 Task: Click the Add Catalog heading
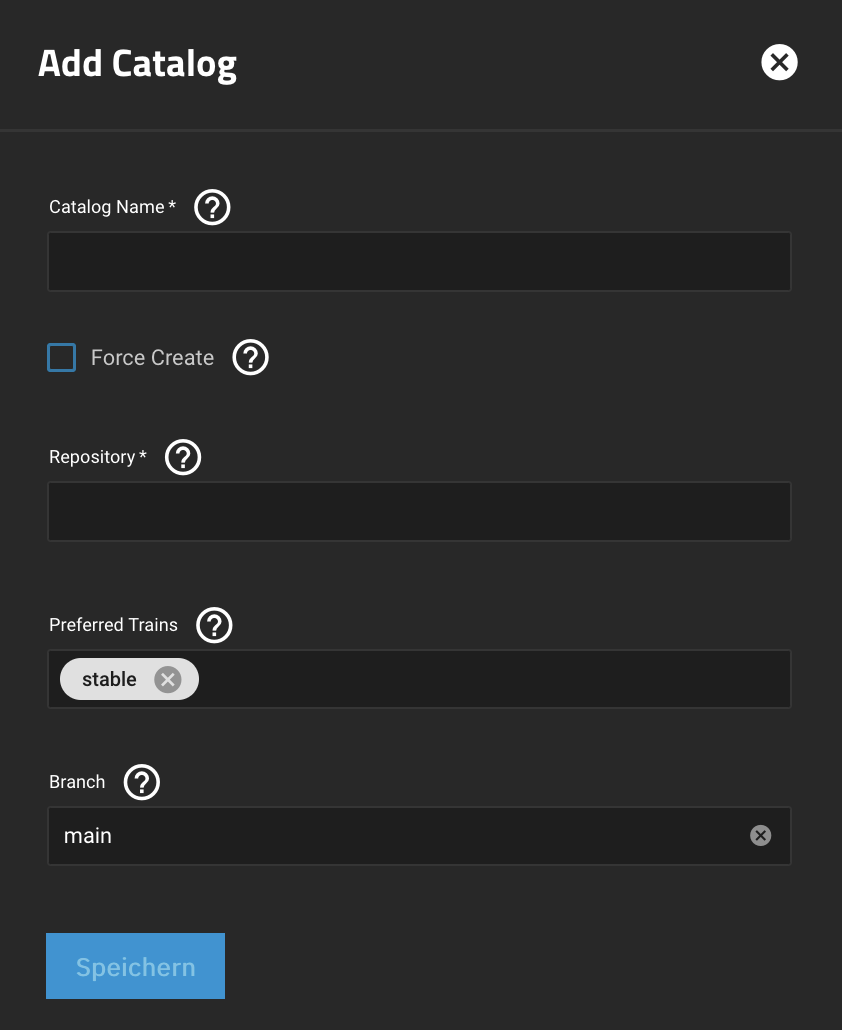(137, 64)
